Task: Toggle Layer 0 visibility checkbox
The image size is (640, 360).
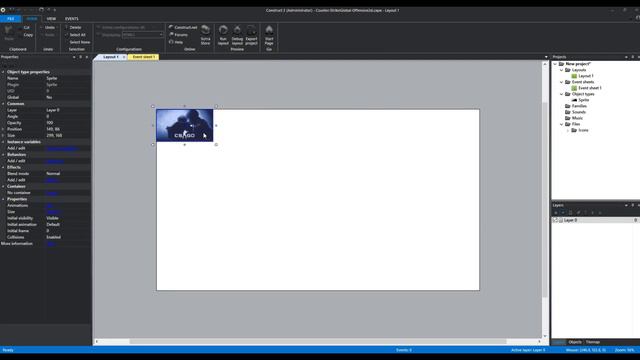Action: (x=555, y=220)
